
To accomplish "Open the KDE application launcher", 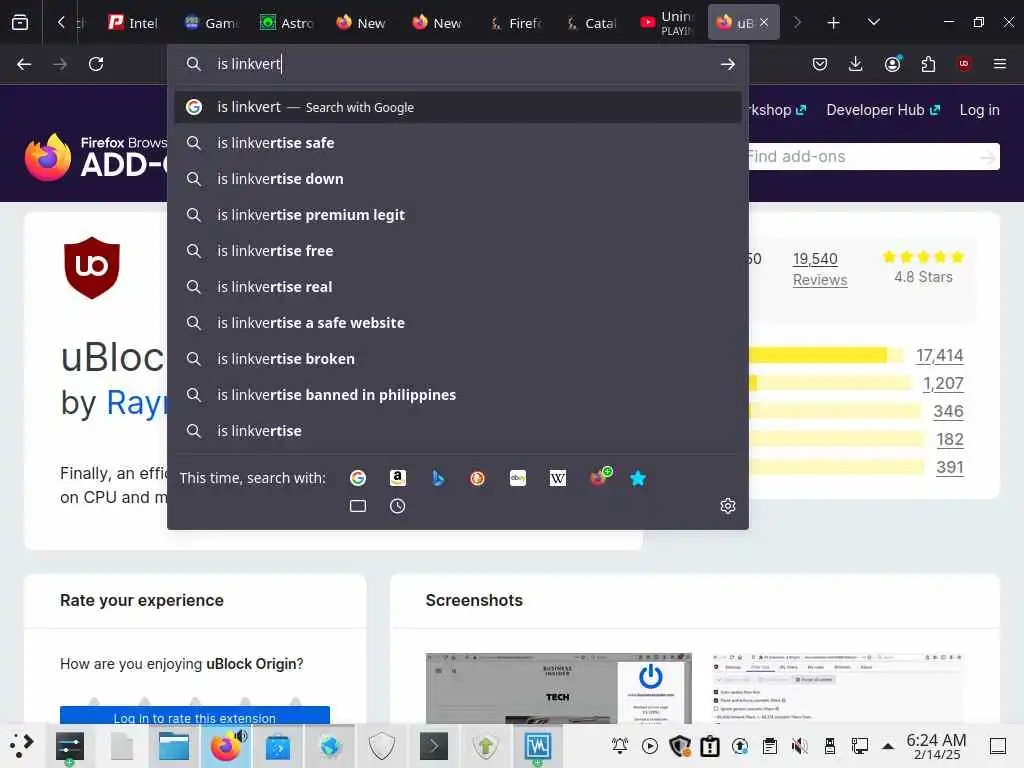I will [21, 745].
